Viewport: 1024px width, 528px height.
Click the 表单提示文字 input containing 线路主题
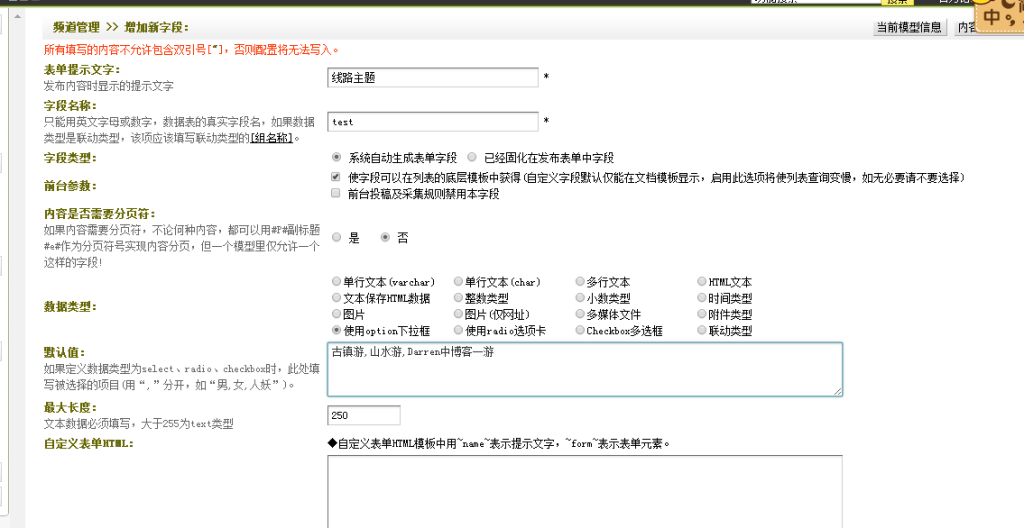[x=432, y=77]
